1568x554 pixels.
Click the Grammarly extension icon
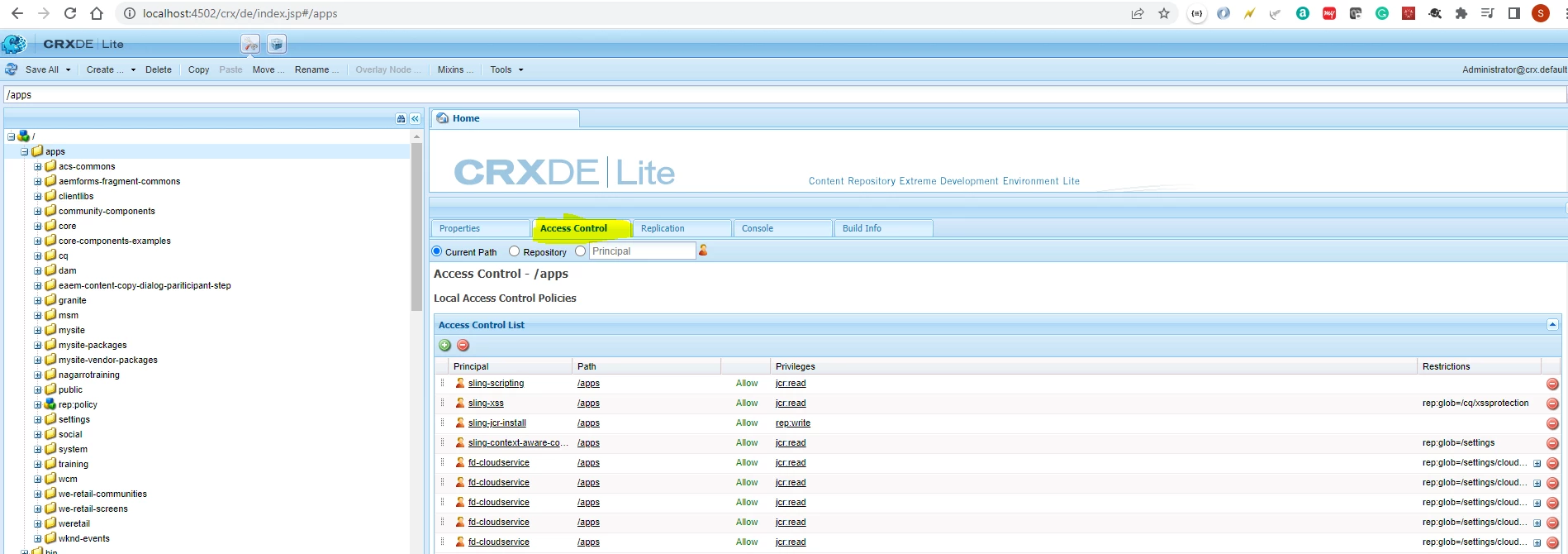coord(1382,13)
